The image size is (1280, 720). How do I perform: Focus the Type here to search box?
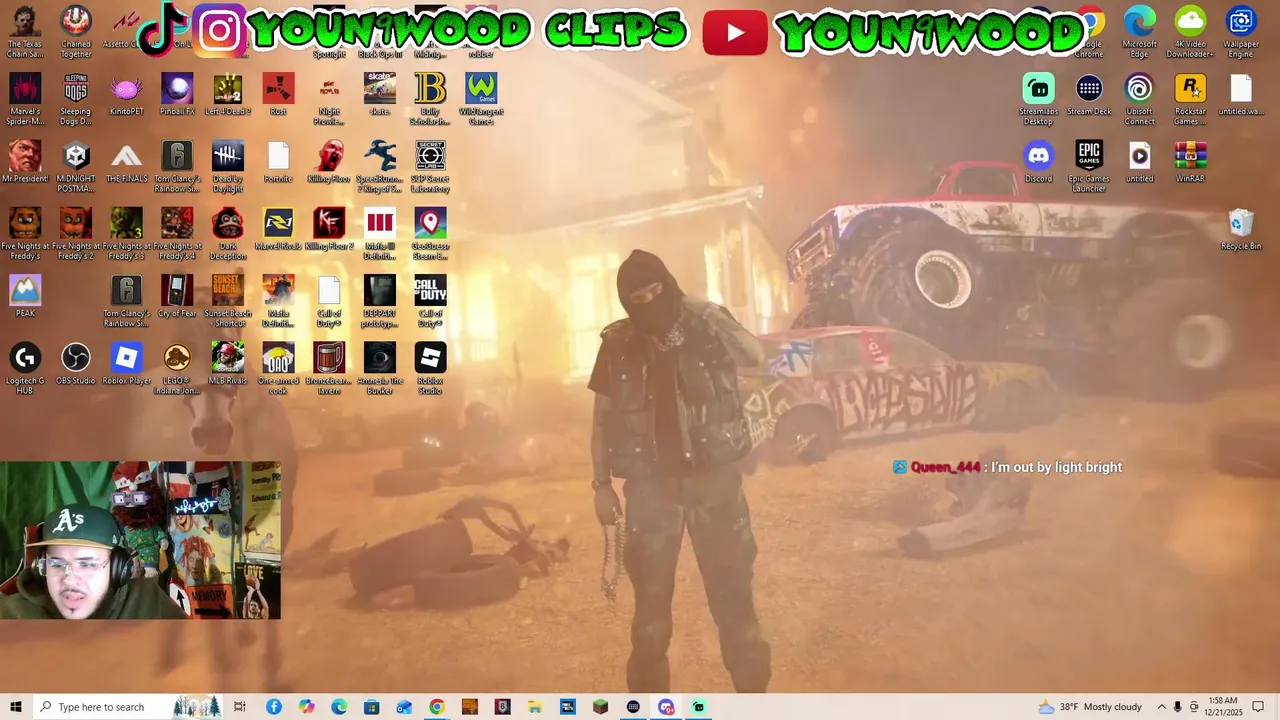(127, 707)
